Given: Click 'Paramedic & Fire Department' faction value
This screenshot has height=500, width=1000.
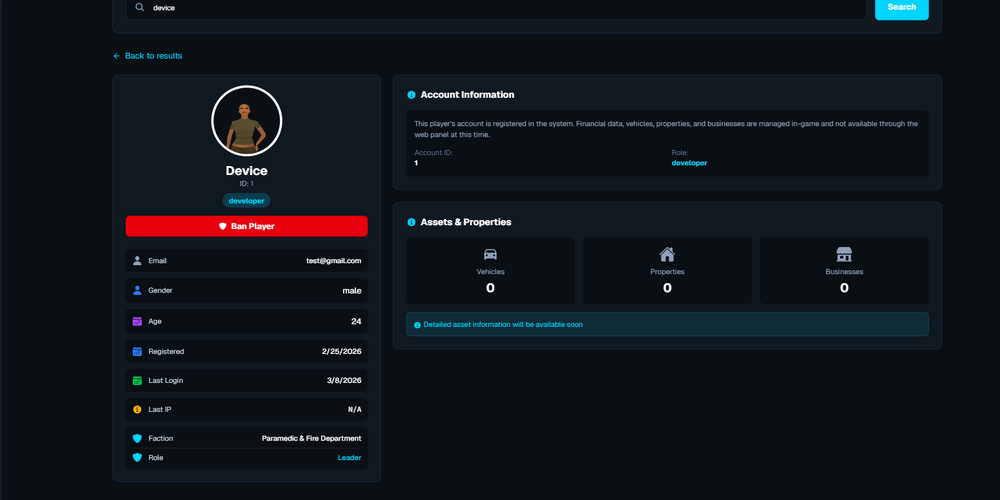Looking at the screenshot, I should click(312, 439).
